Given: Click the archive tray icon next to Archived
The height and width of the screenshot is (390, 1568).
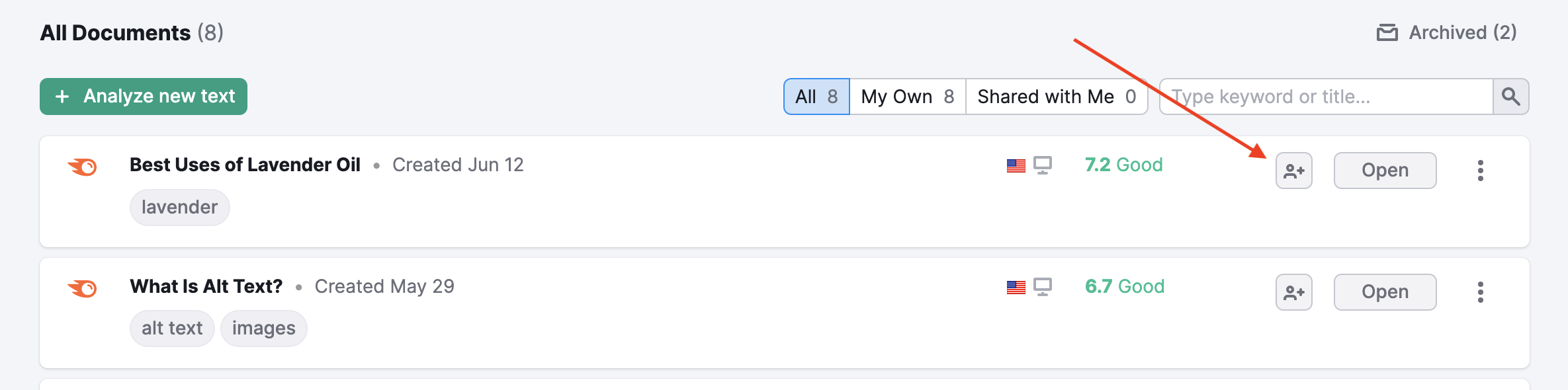Looking at the screenshot, I should (x=1389, y=31).
